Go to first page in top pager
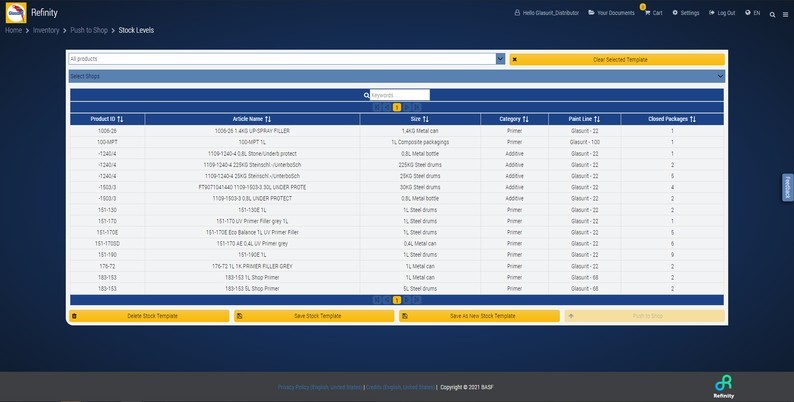The image size is (794, 402). tap(377, 107)
